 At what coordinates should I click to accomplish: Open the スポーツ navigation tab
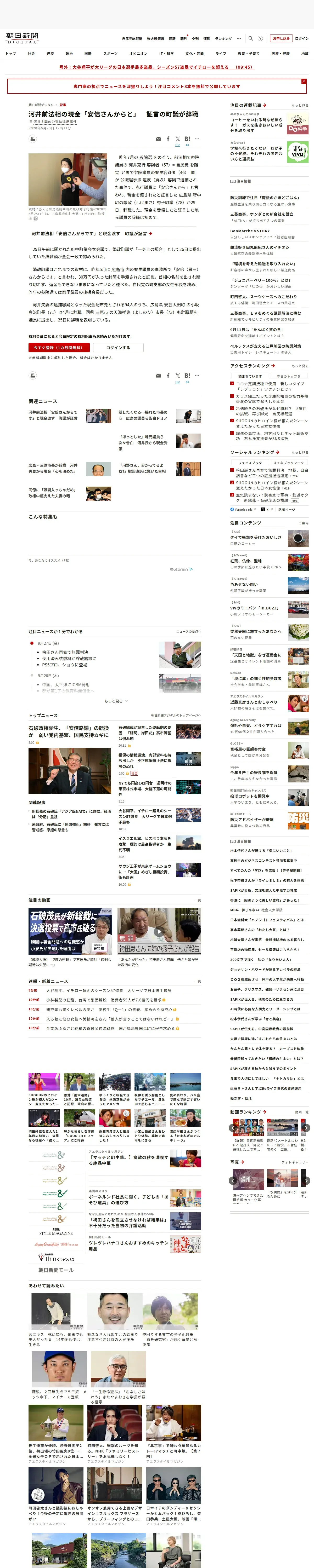coord(110,54)
